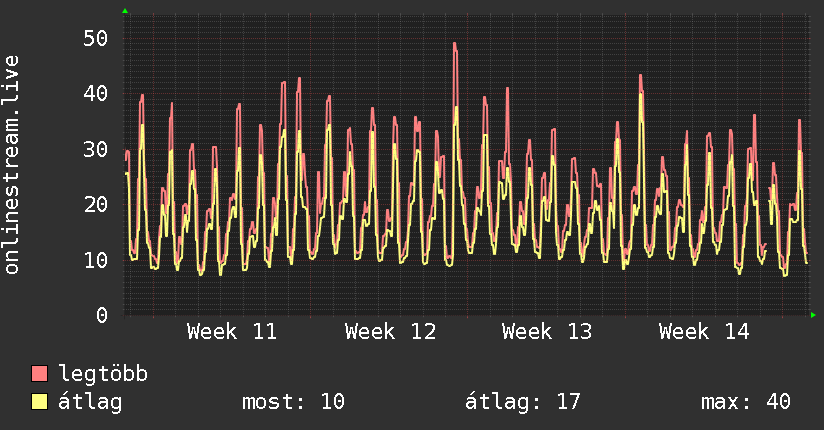
Task: Click the green arrow at x-axis end
Action: [813, 315]
